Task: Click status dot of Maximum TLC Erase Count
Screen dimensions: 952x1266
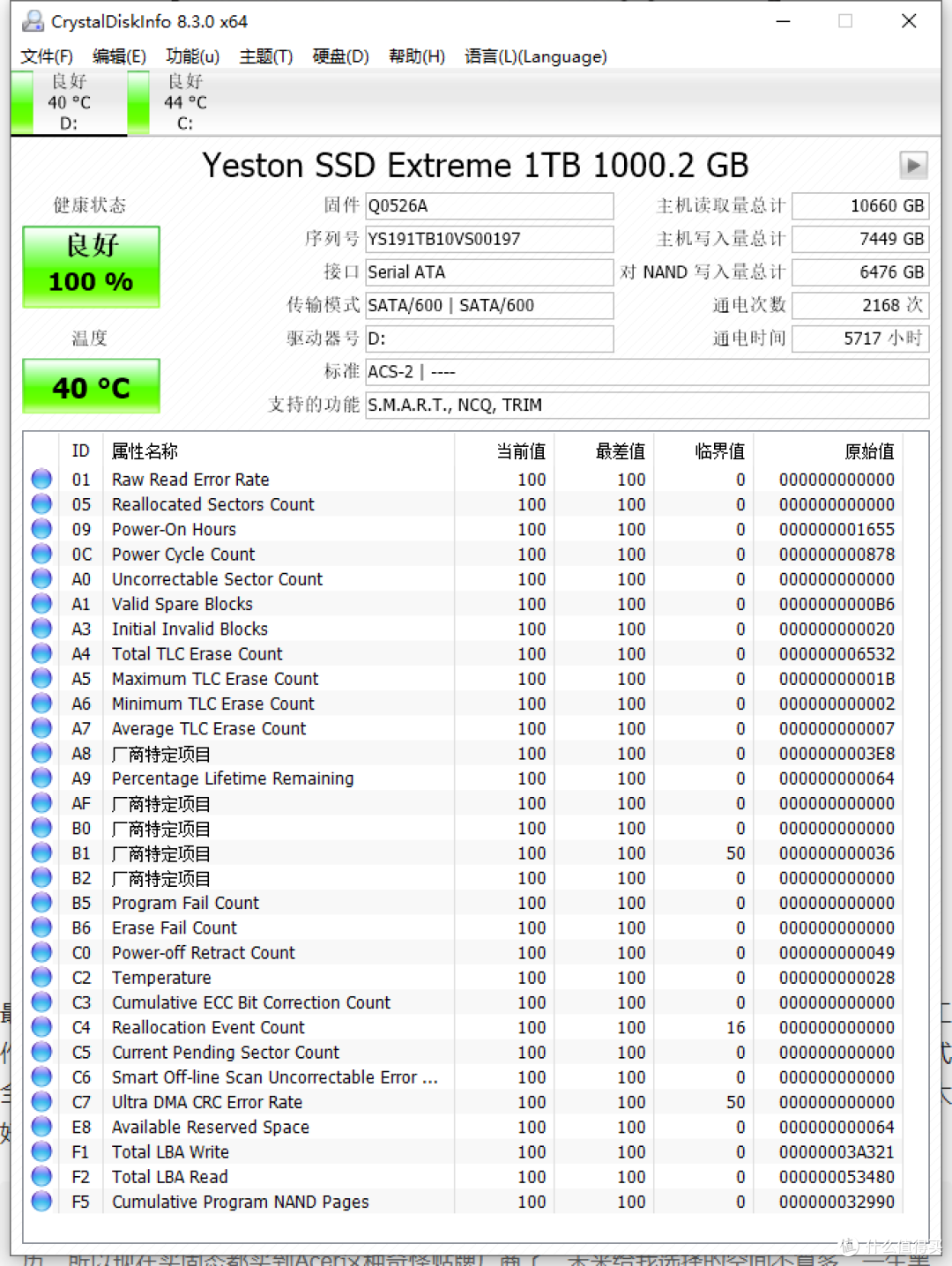Action: coord(41,678)
